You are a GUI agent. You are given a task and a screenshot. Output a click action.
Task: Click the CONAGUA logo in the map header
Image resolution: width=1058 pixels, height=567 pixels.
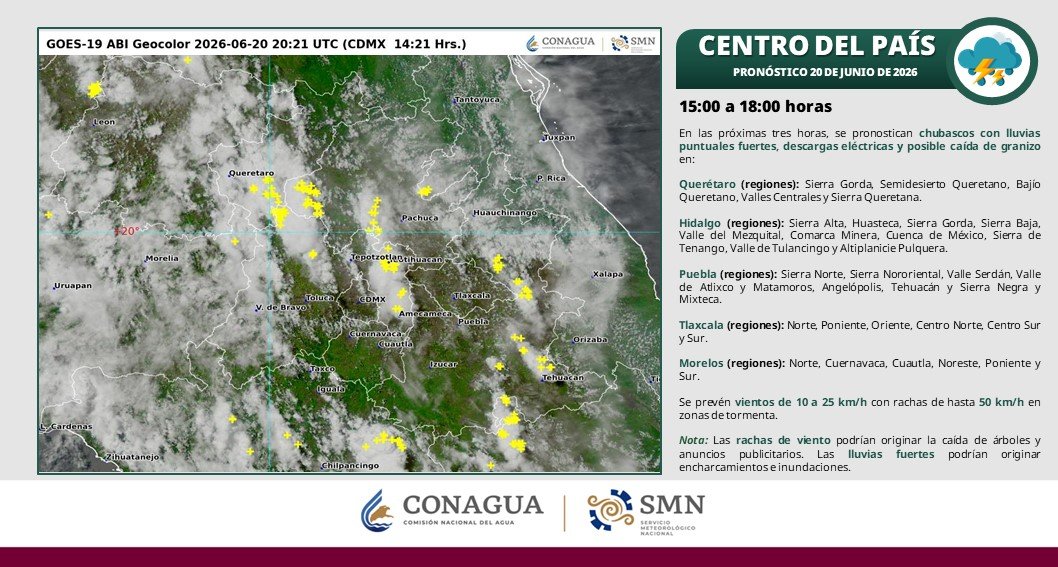(x=560, y=43)
